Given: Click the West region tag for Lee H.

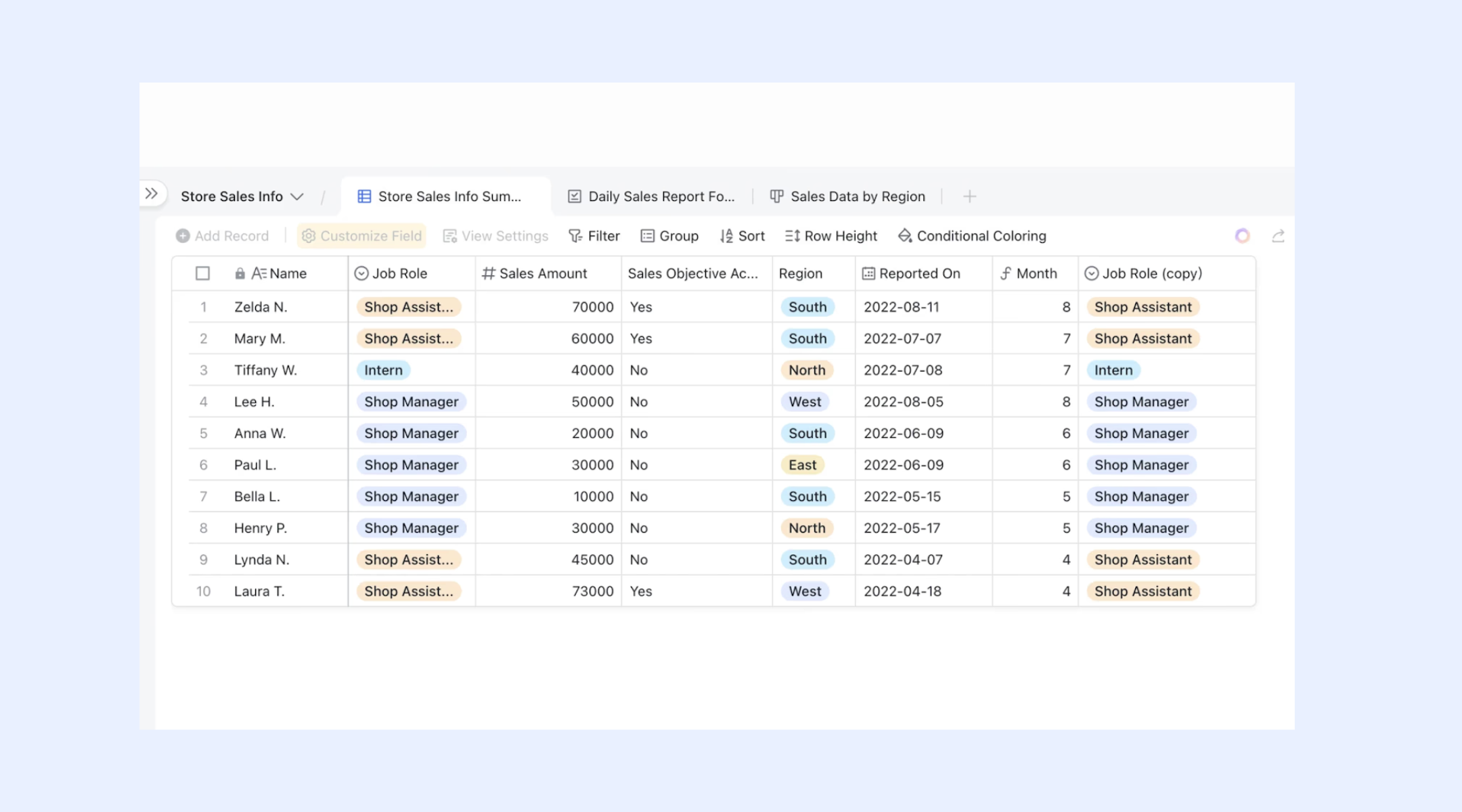Looking at the screenshot, I should pos(805,402).
